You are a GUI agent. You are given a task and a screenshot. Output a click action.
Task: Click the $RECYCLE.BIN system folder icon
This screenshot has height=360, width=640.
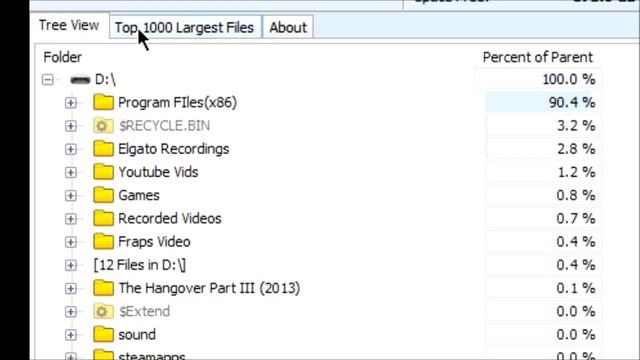click(x=103, y=126)
